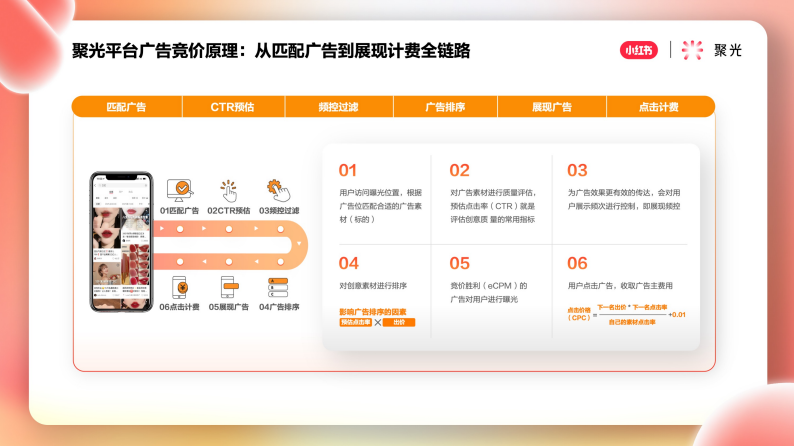Click the 01匹配广告 monitor checkmark icon
This screenshot has width=794, height=446.
(x=180, y=190)
